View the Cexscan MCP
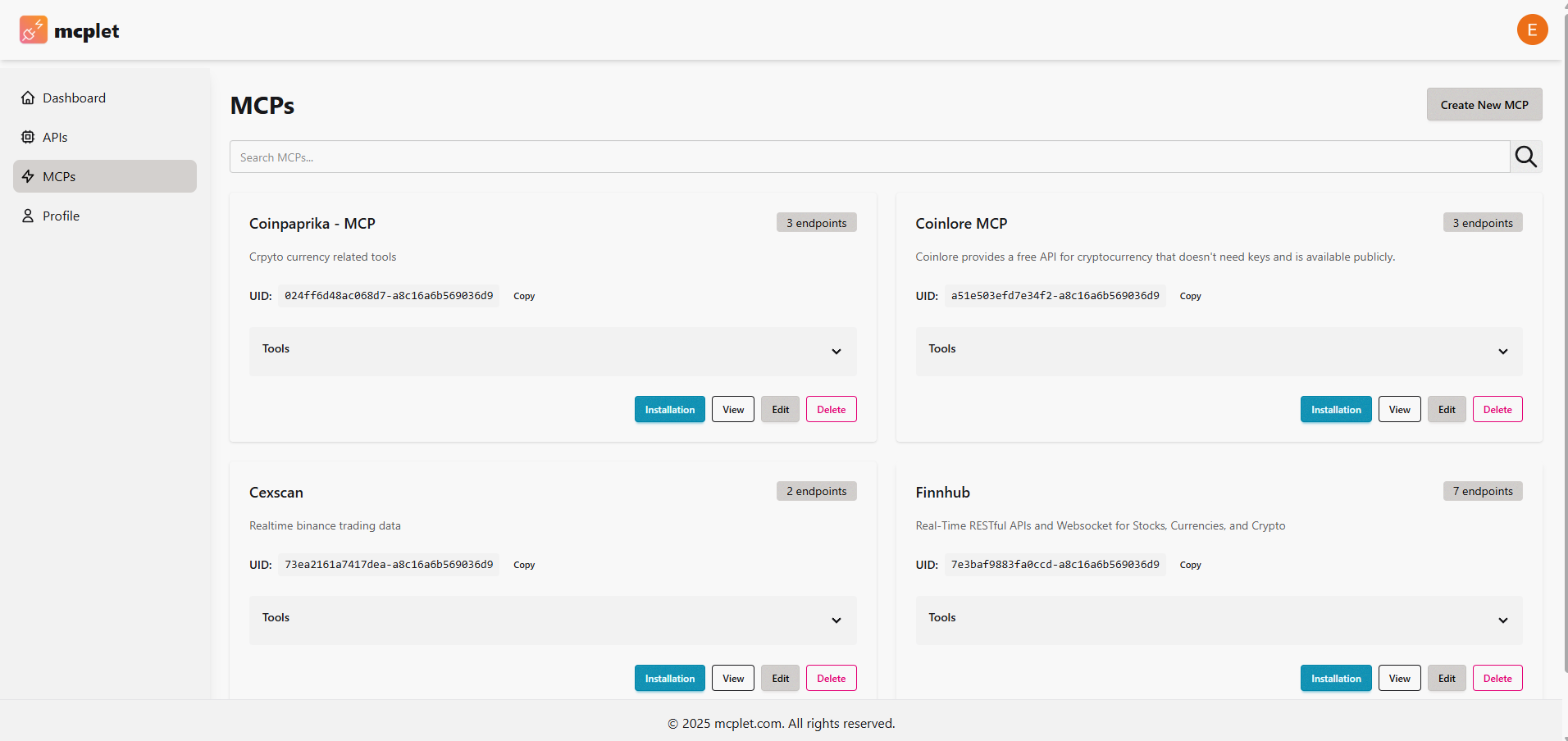This screenshot has height=741, width=1568. (x=733, y=678)
